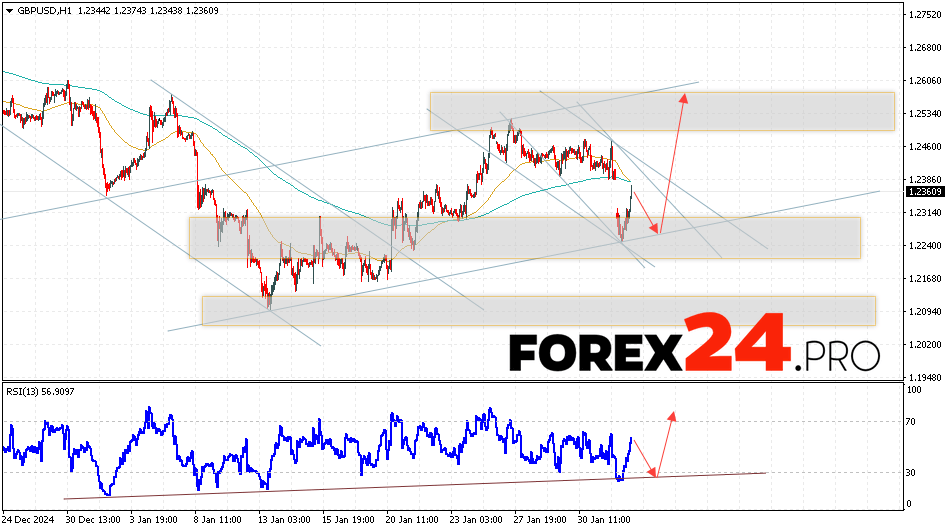Click the red upward arrow head in RSI panel
The height and width of the screenshot is (531, 949).
pos(672,414)
